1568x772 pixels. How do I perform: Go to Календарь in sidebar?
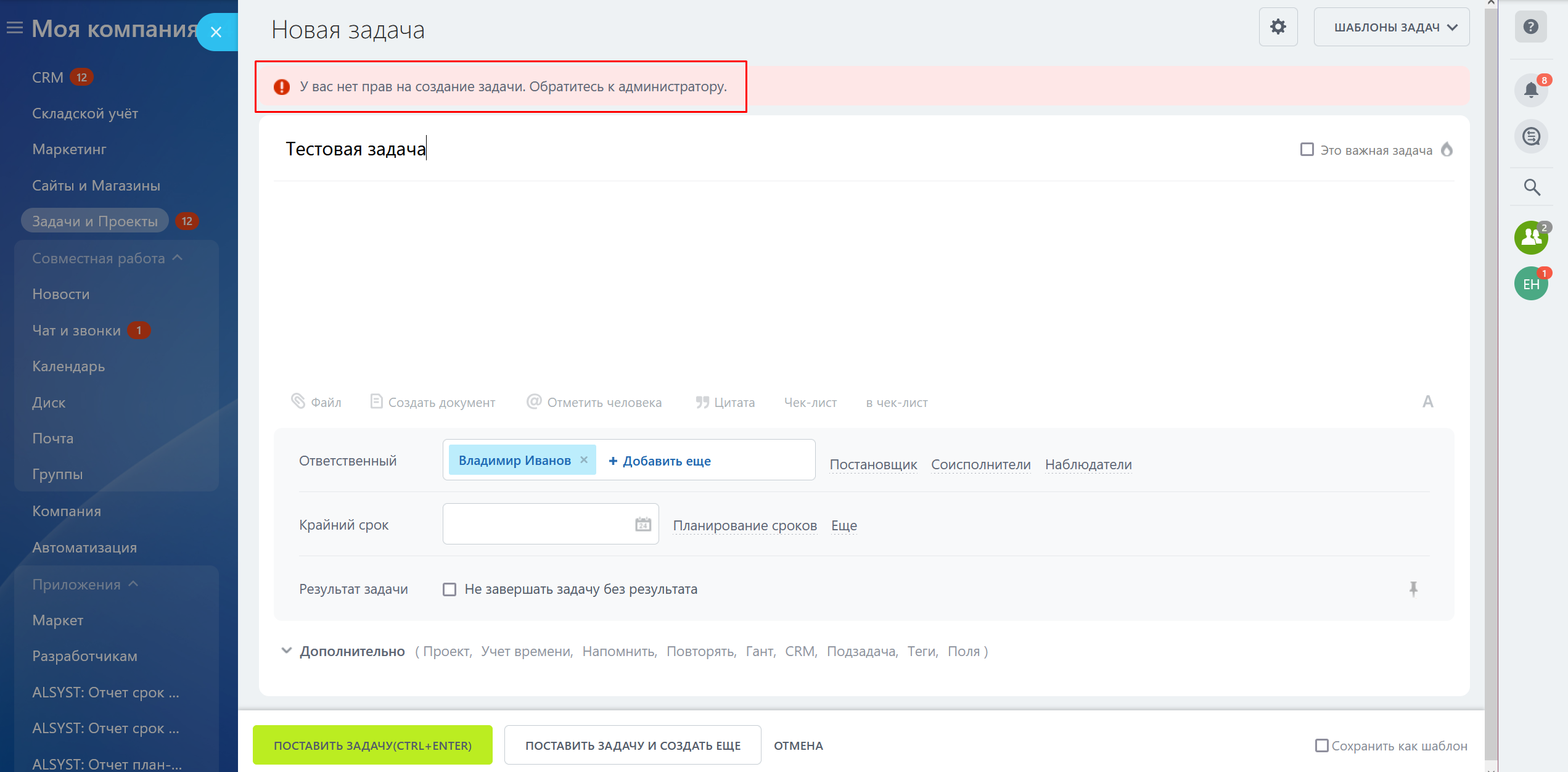coord(68,366)
